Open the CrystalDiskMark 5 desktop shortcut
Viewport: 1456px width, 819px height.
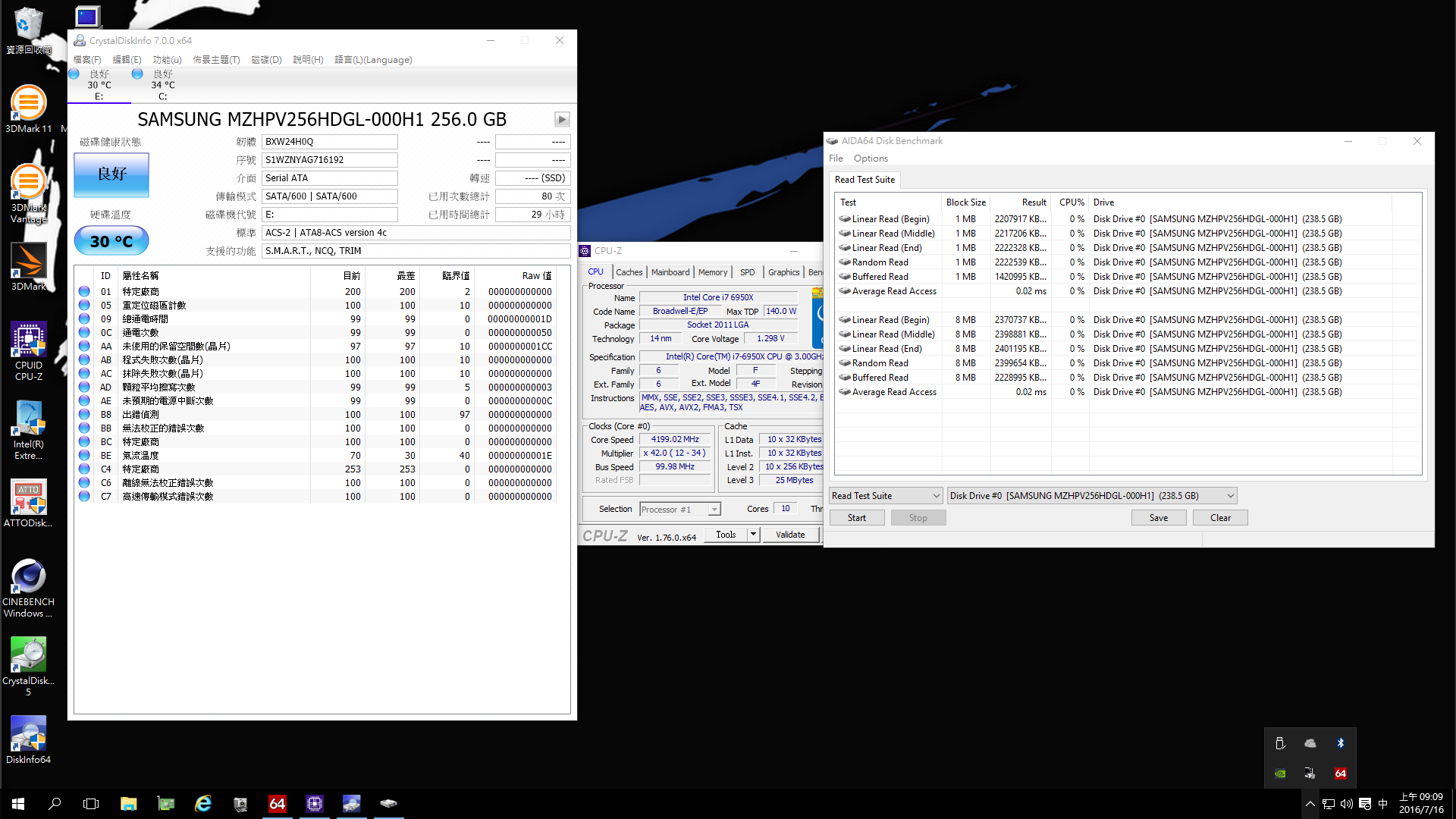28,667
